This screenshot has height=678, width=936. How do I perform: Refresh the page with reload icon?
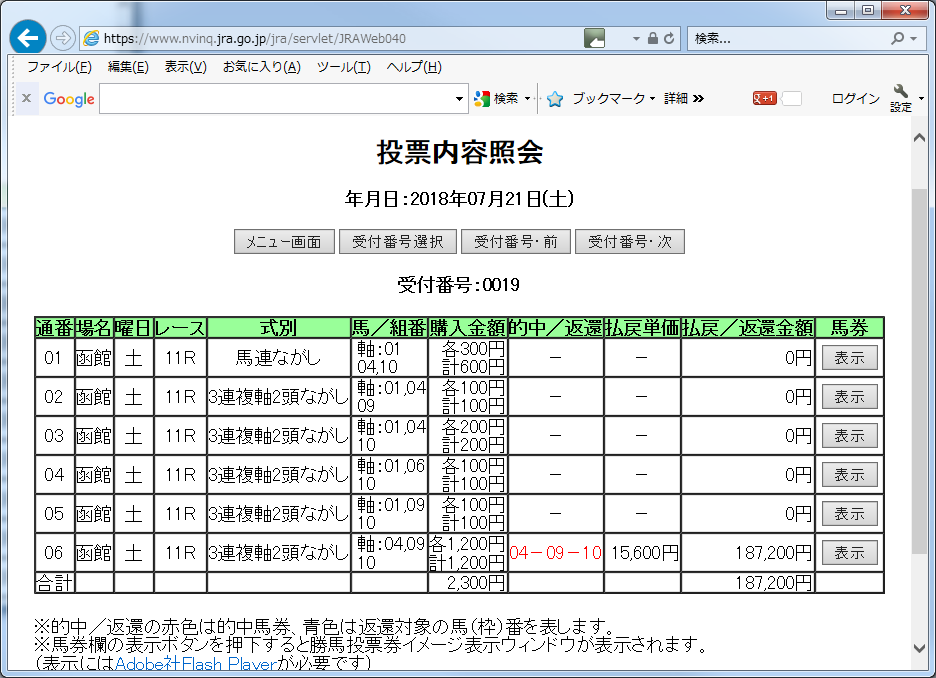click(669, 38)
